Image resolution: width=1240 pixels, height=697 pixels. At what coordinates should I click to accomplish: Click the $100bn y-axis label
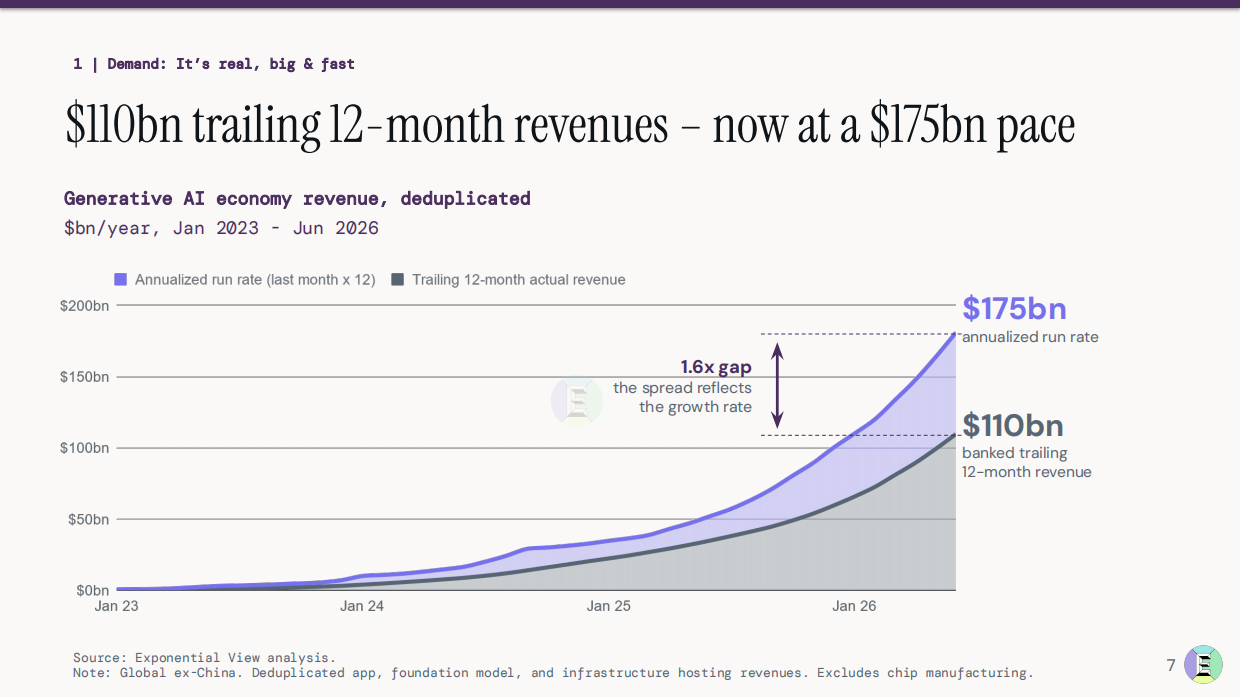coord(84,448)
